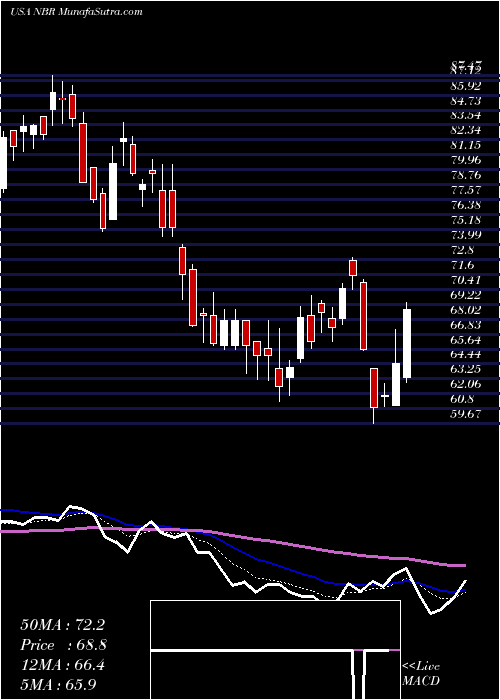
Task: Select the 70.41 price axis label
Action: pos(466,279)
